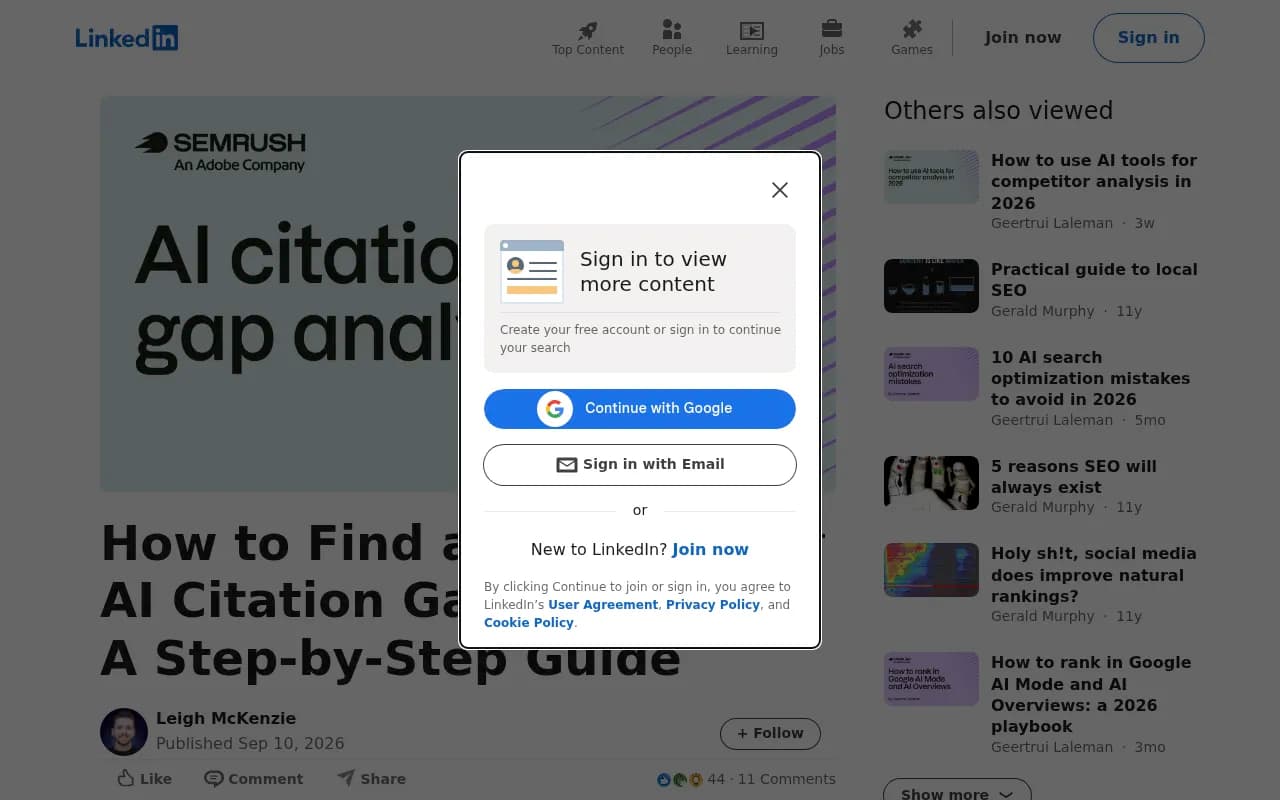Open thumbnail for competitor analysis article
The image size is (1280, 800).
point(931,177)
